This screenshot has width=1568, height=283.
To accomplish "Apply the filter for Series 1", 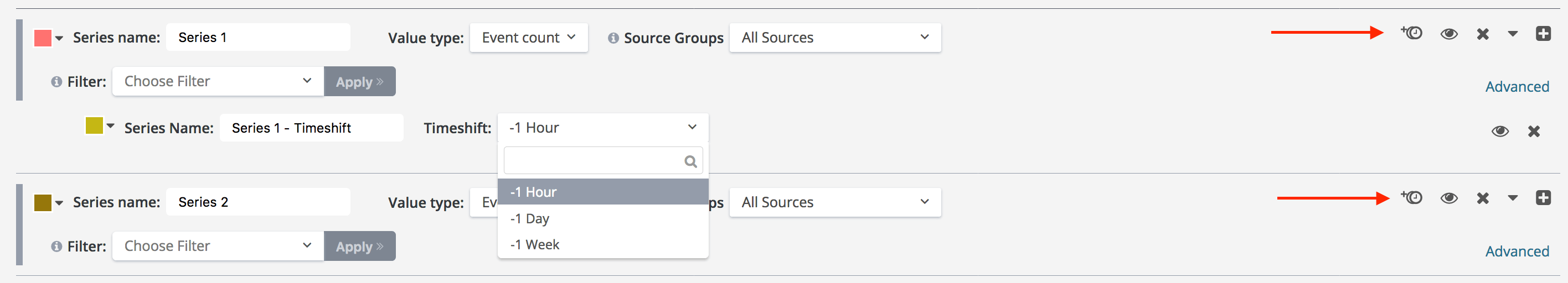I will (x=359, y=82).
